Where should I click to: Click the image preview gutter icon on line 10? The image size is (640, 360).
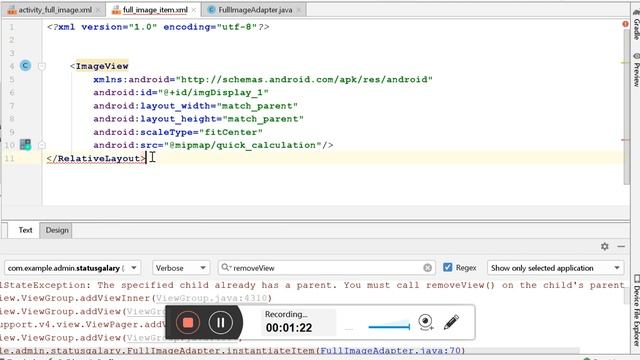coord(25,144)
